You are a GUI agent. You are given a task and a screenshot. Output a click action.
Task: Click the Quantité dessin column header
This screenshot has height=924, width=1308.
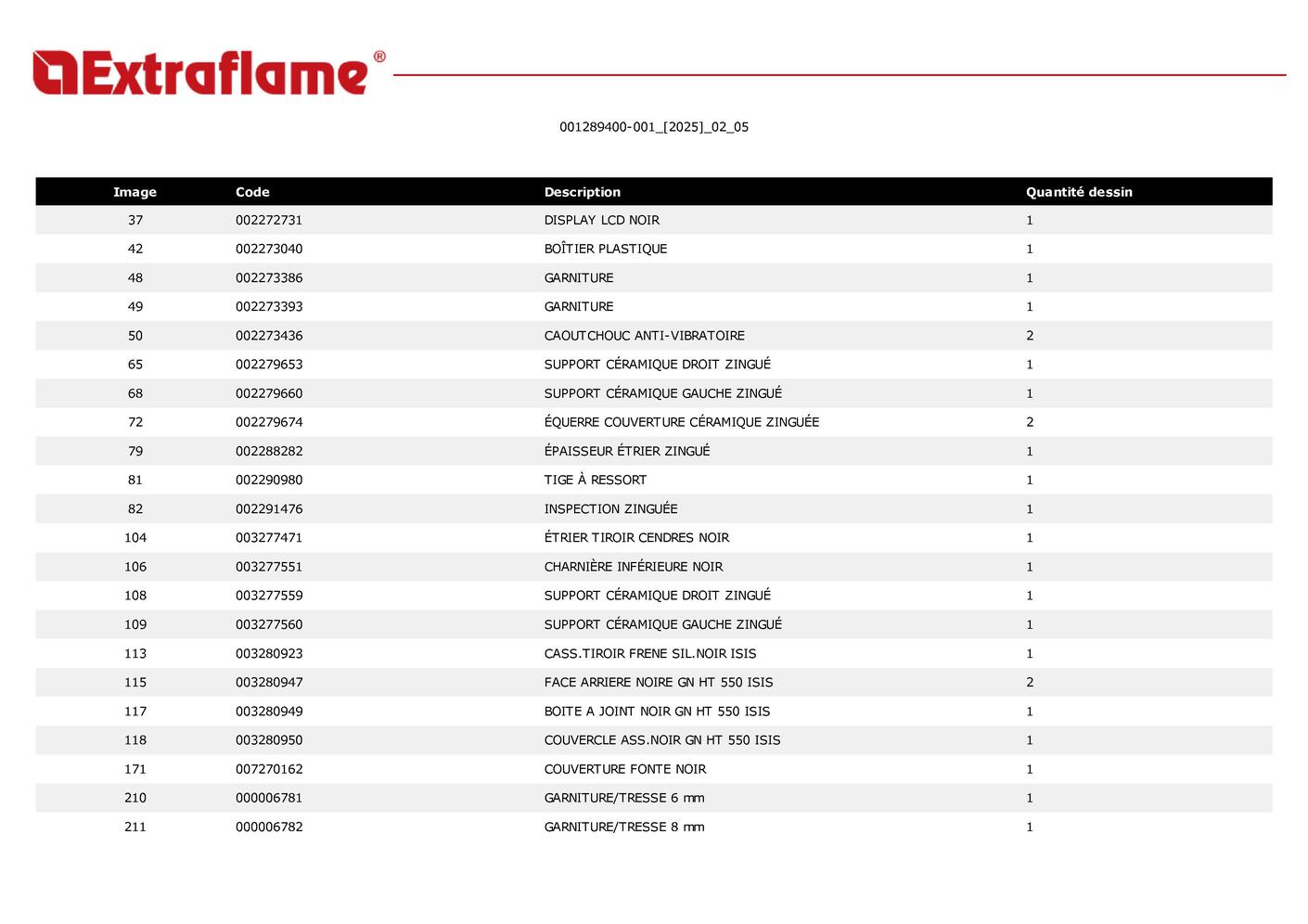click(1078, 192)
